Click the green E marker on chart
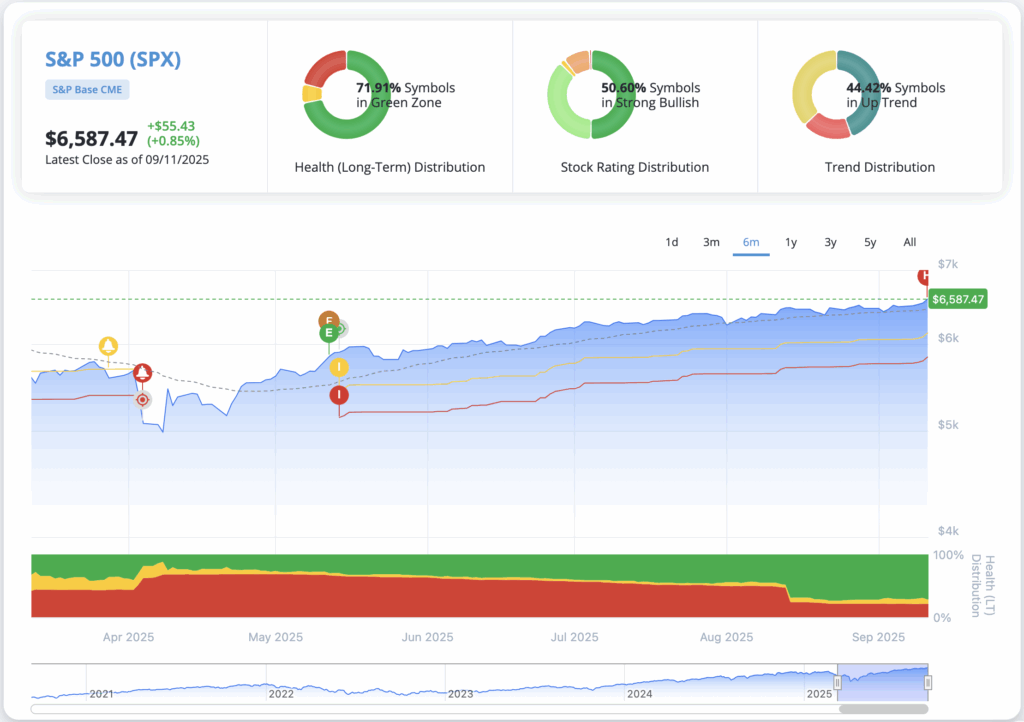The height and width of the screenshot is (722, 1024). coord(329,333)
